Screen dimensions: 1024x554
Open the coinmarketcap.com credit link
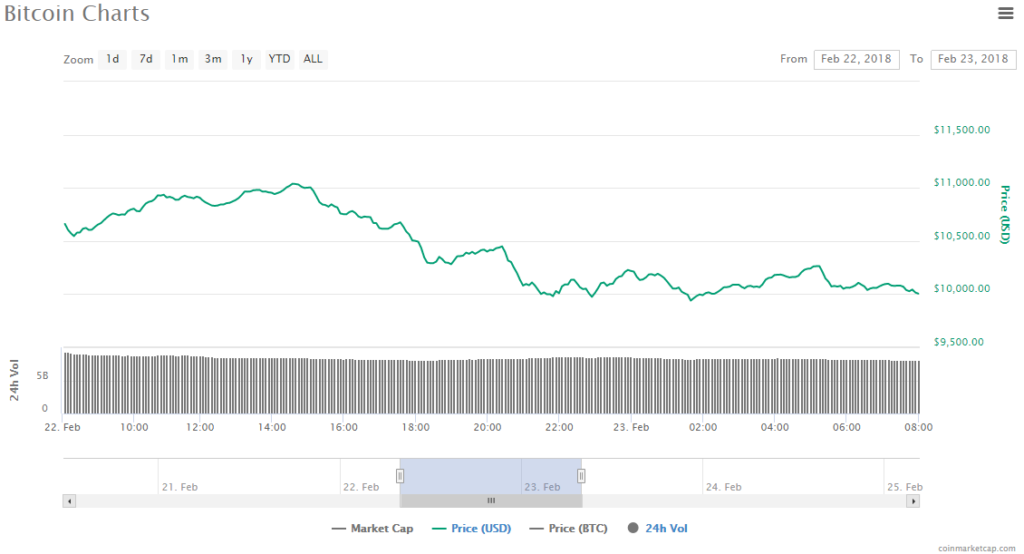point(979,548)
